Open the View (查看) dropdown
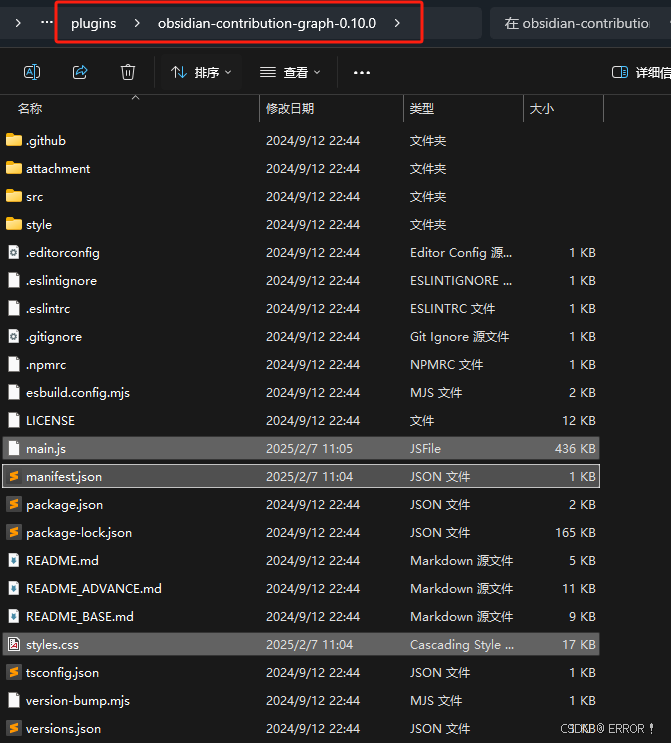Screen dimensions: 671x743 [290, 72]
